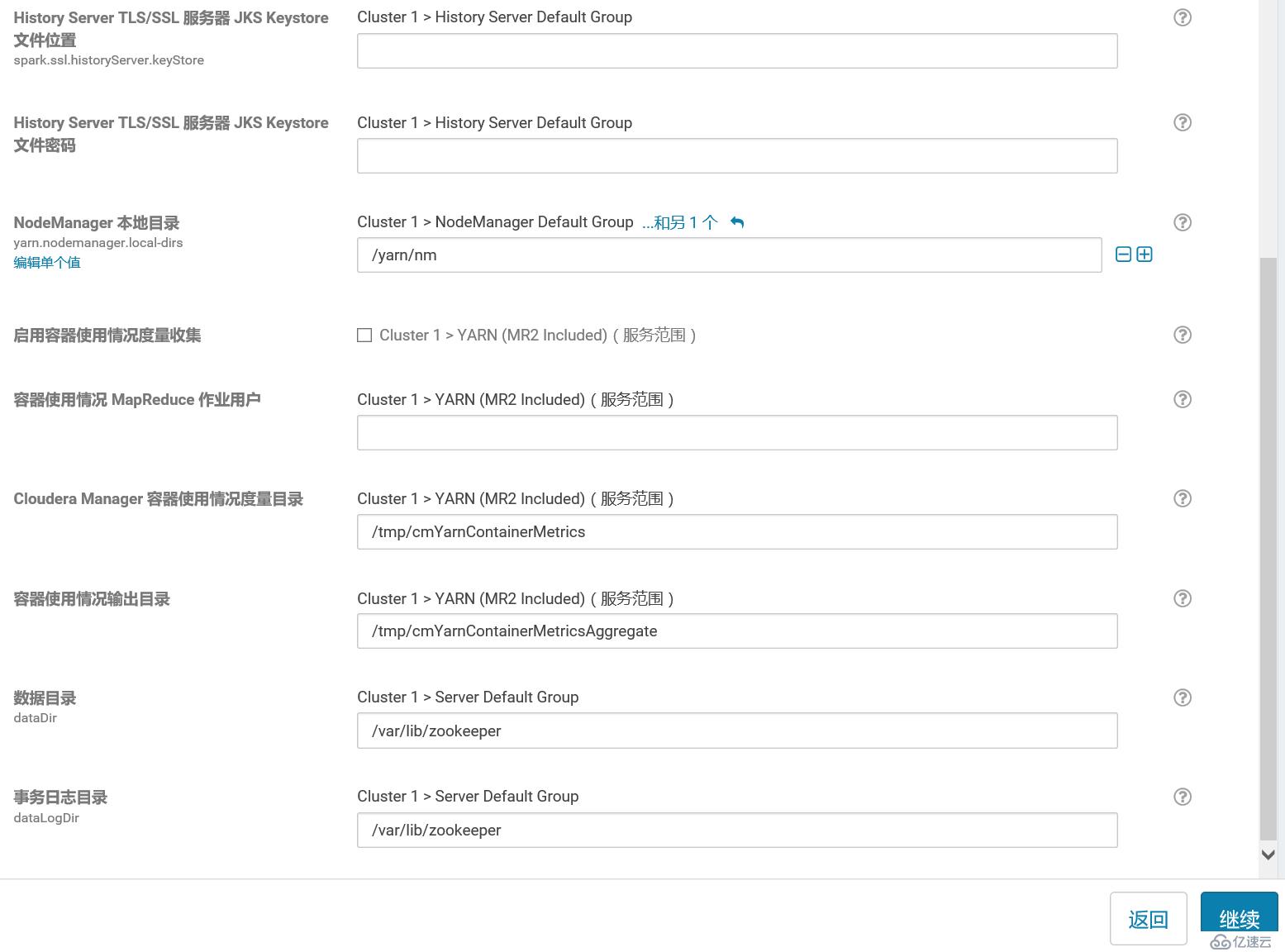Open help for container usage metrics collection
This screenshot has width=1285, height=952.
tap(1183, 335)
